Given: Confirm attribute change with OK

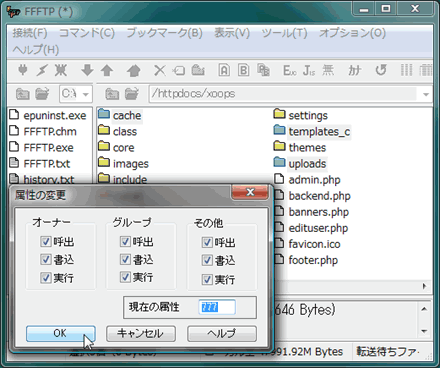Looking at the screenshot, I should (61, 333).
